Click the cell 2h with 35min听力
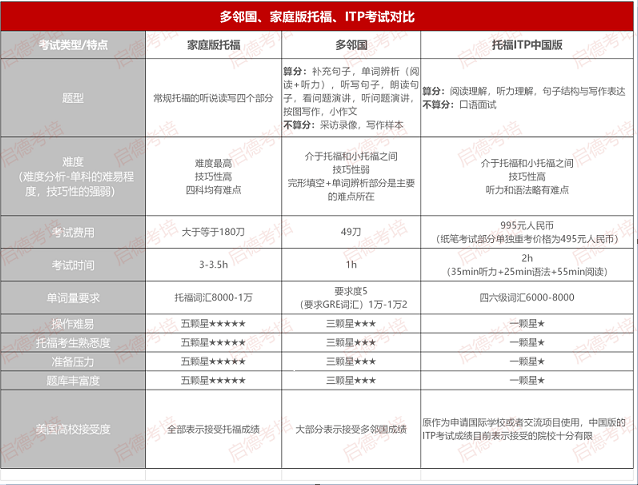The image size is (638, 485). click(527, 265)
